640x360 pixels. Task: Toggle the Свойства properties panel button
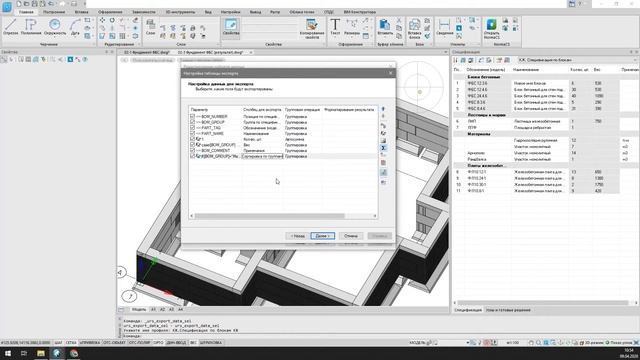point(231,28)
